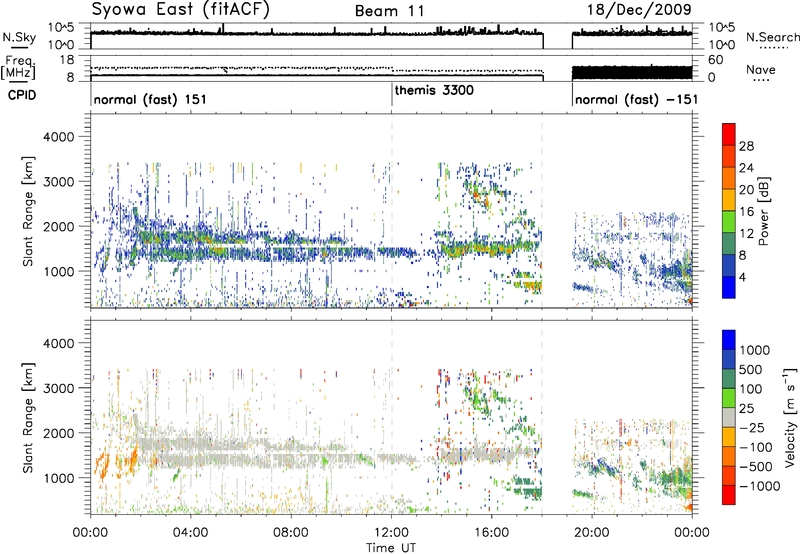The image size is (800, 554).
Task: Click the "16" label on Power colorbar
Action: (x=746, y=212)
